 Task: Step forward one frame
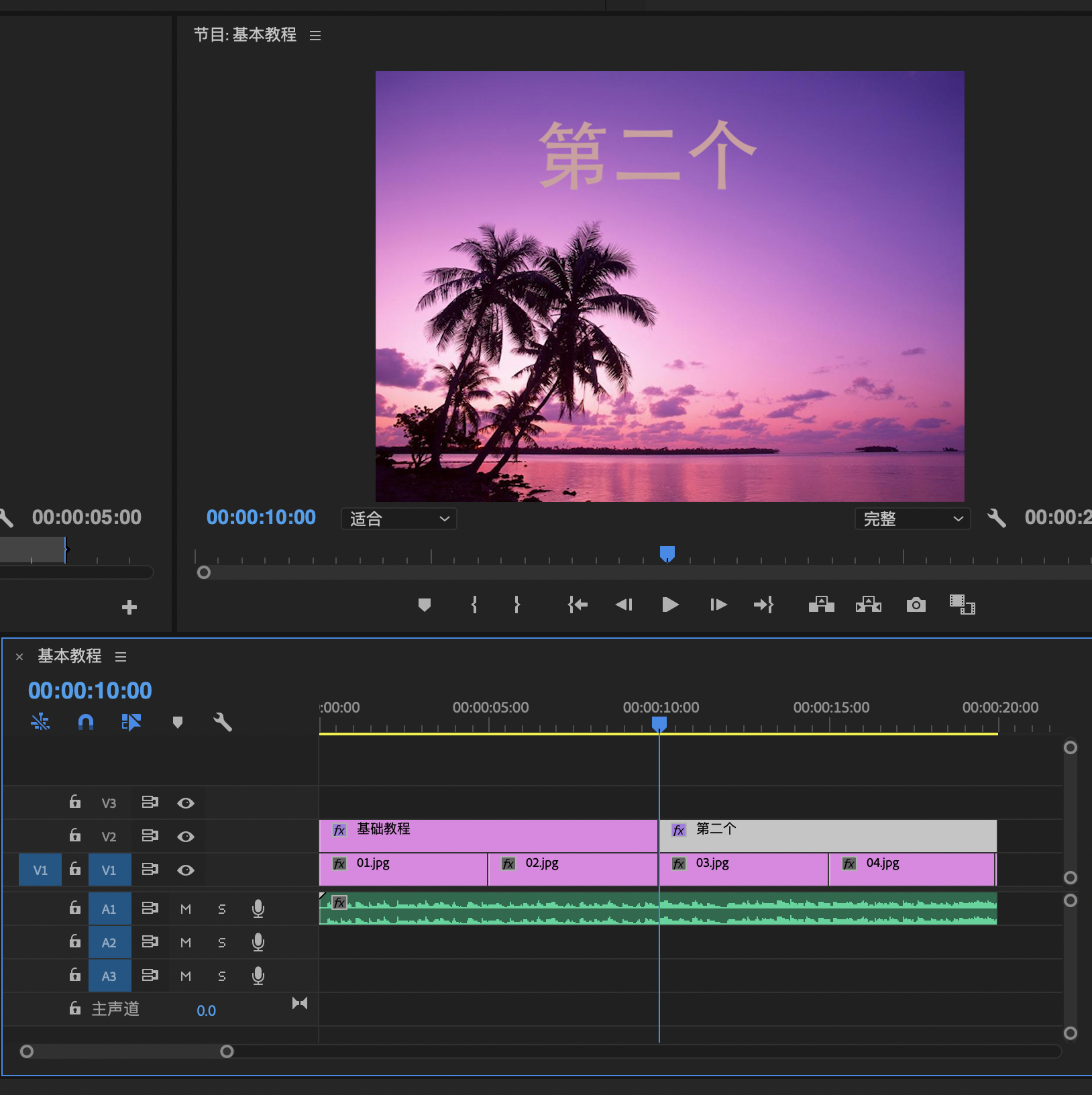coord(718,605)
